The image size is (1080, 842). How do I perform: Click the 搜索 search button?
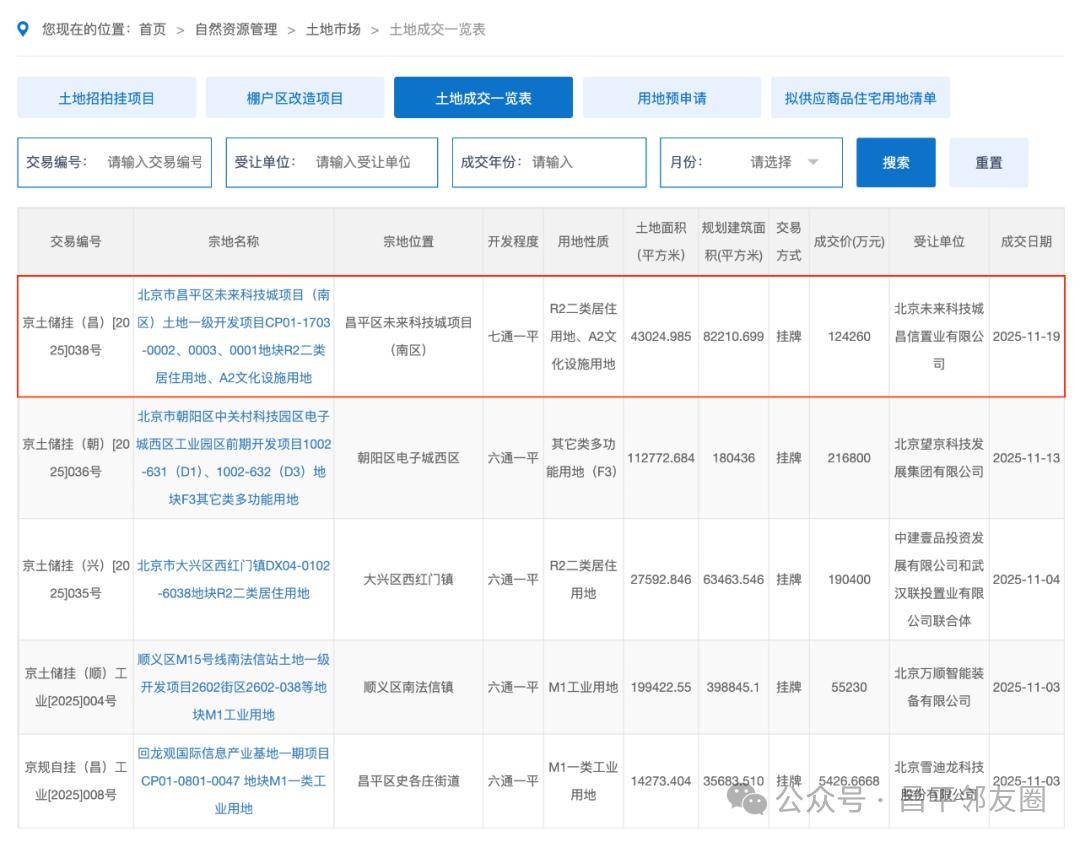(x=895, y=163)
